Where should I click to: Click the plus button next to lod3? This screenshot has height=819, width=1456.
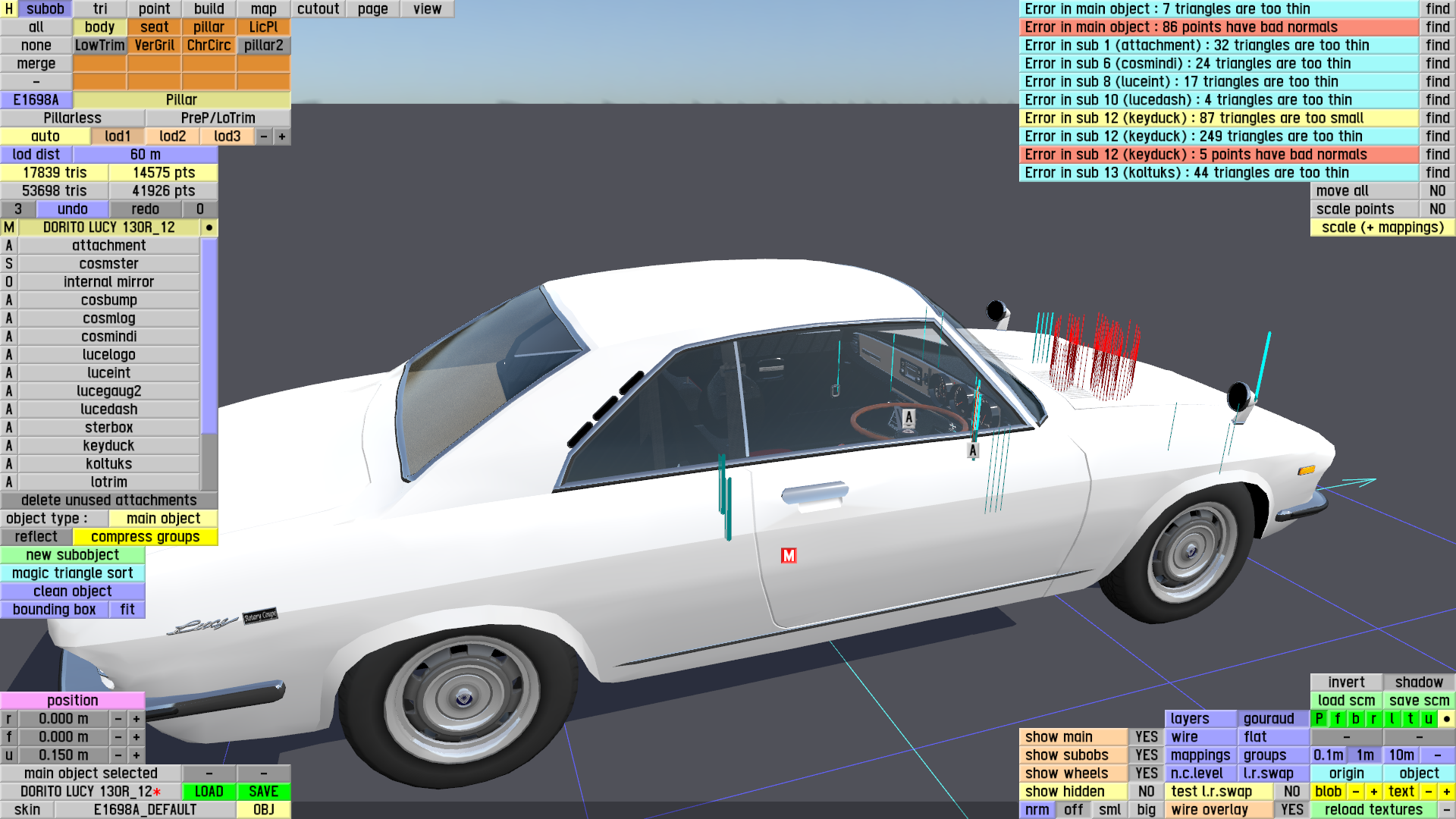[x=282, y=136]
